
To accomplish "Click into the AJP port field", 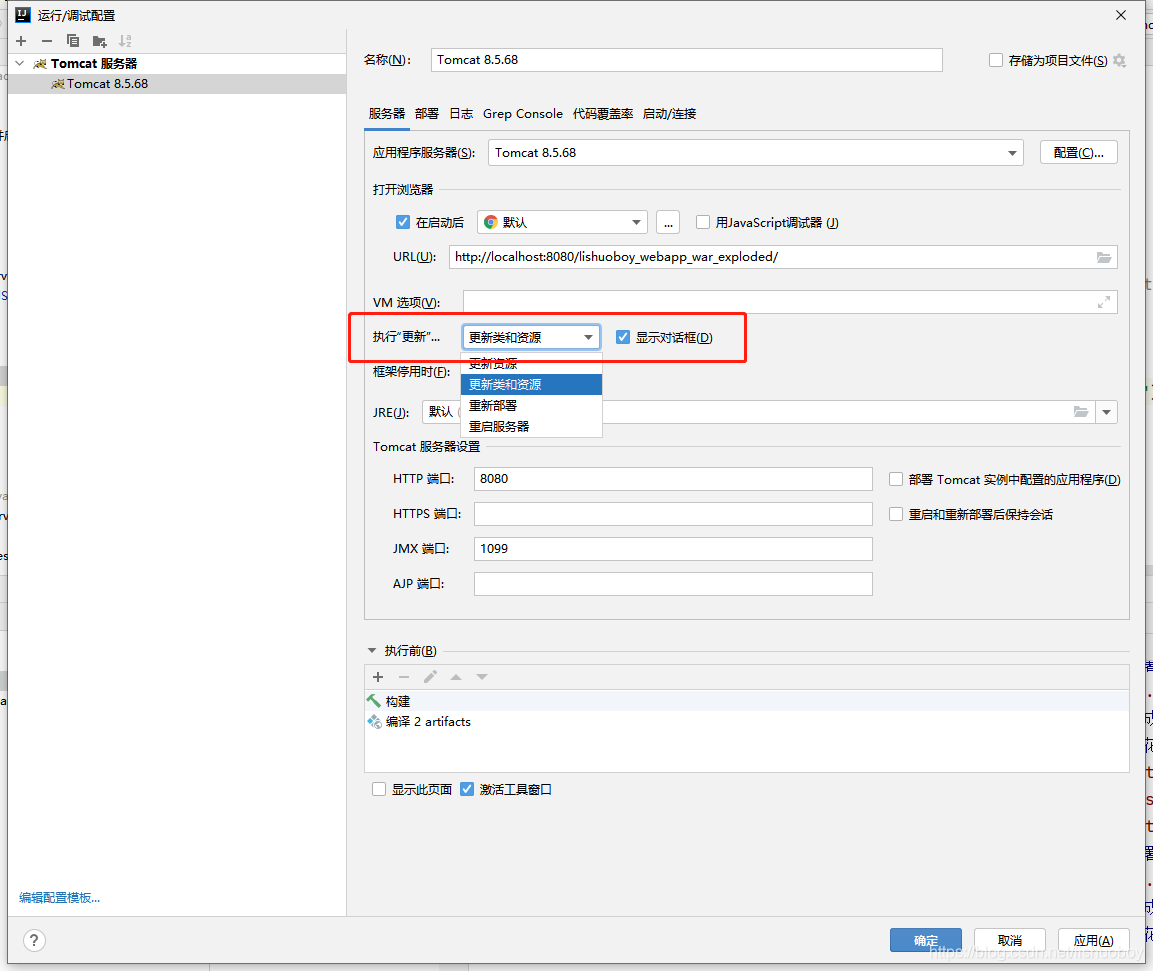I will 673,584.
